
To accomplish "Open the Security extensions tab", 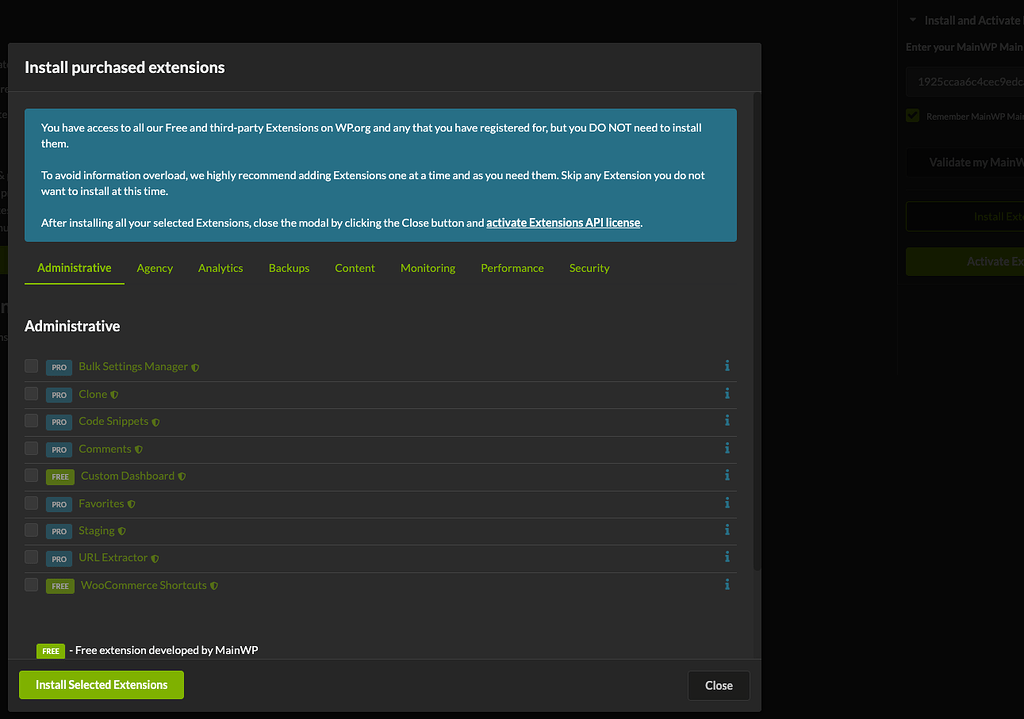I will tap(589, 268).
